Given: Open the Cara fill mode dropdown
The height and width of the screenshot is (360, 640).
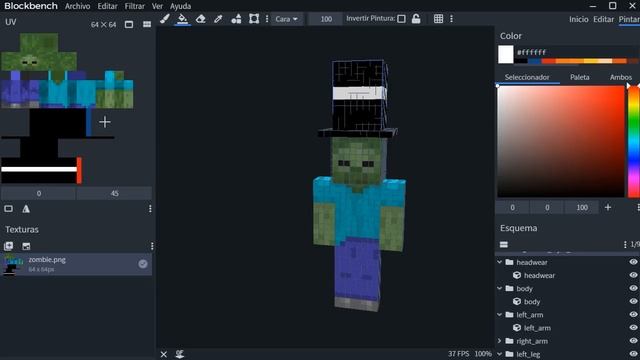Looking at the screenshot, I should [287, 19].
